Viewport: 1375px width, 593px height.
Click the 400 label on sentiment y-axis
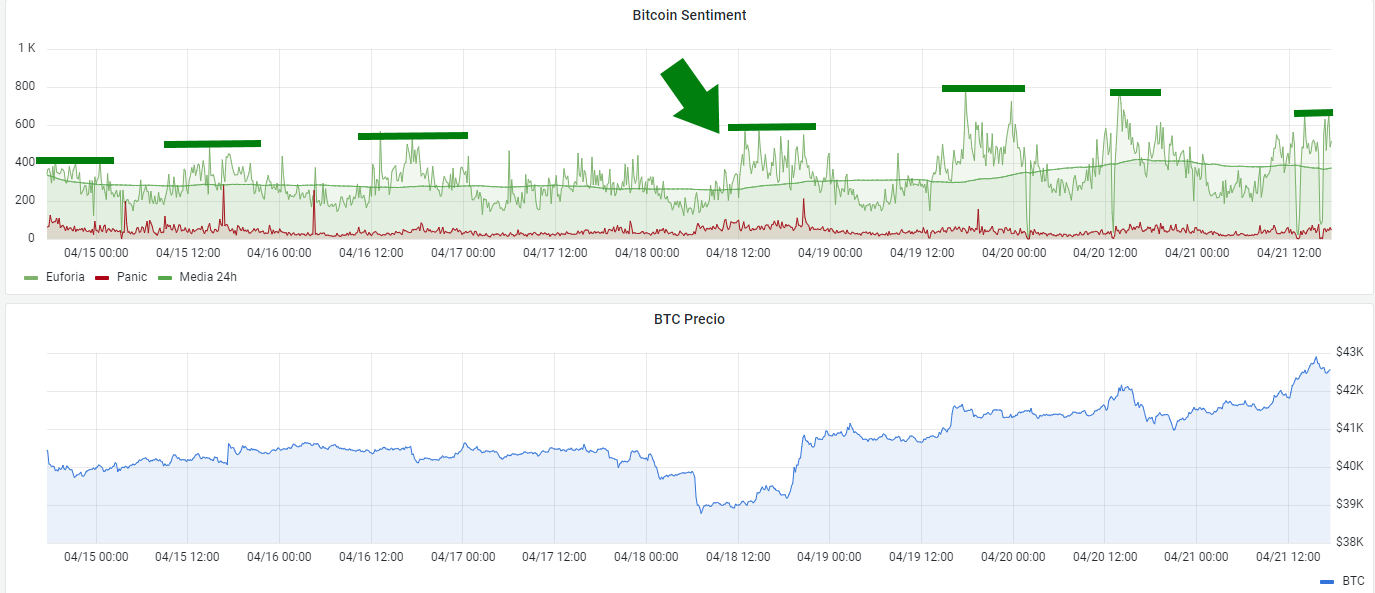[25, 162]
